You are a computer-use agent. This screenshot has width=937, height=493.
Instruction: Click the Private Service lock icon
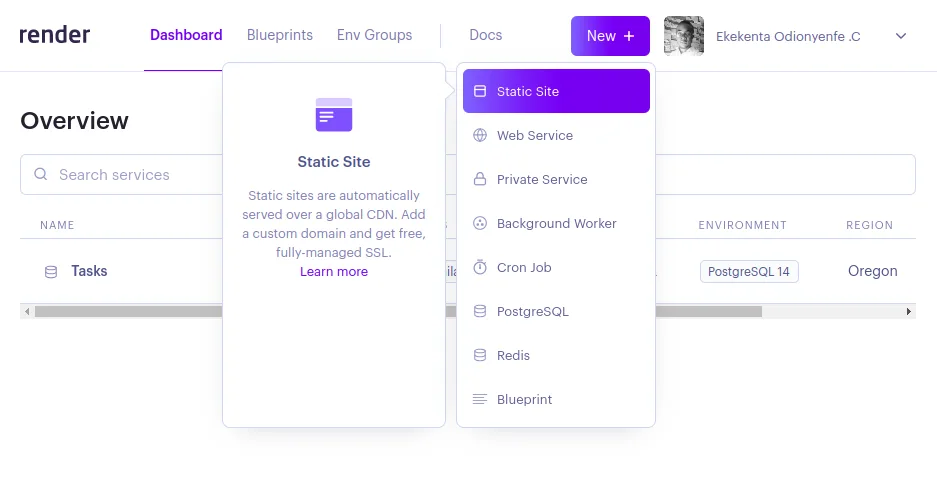[x=480, y=179]
